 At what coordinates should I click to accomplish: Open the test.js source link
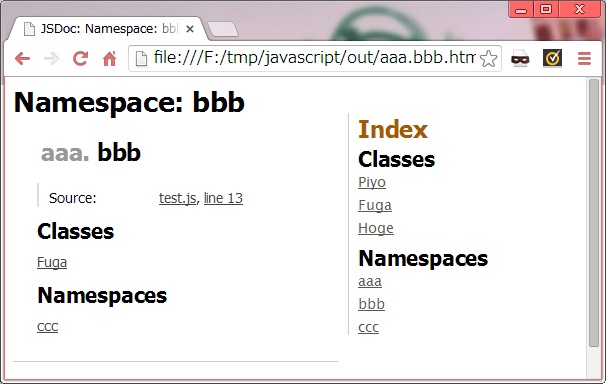coord(177,198)
